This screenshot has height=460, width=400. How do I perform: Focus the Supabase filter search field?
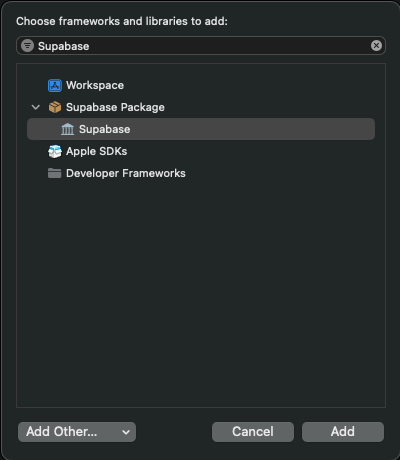[201, 46]
